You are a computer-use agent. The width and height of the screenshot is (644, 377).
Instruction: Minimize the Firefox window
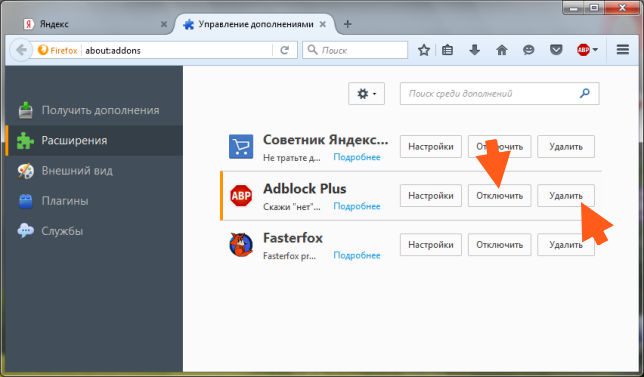tap(574, 7)
